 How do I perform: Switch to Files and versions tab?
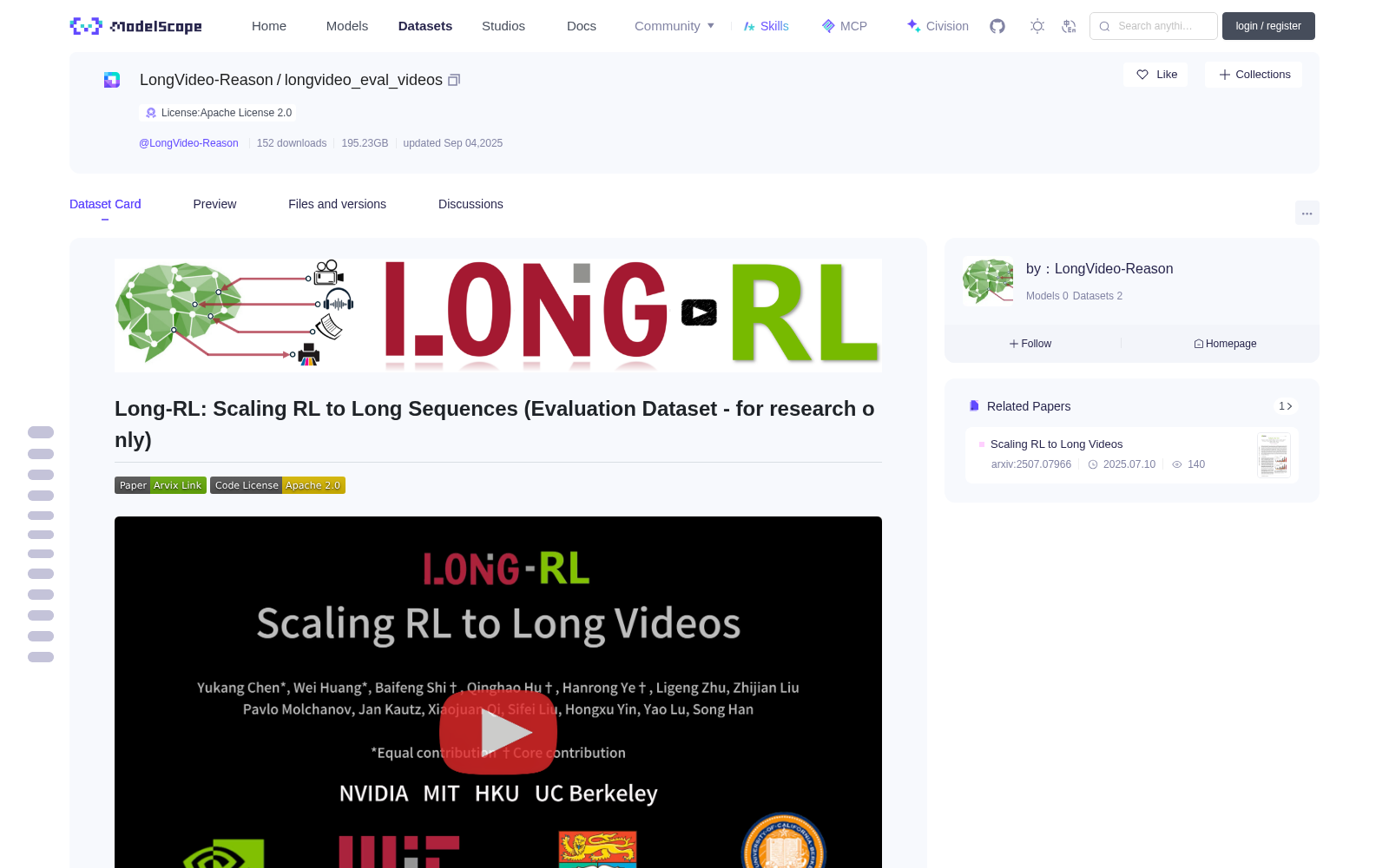[x=337, y=204]
